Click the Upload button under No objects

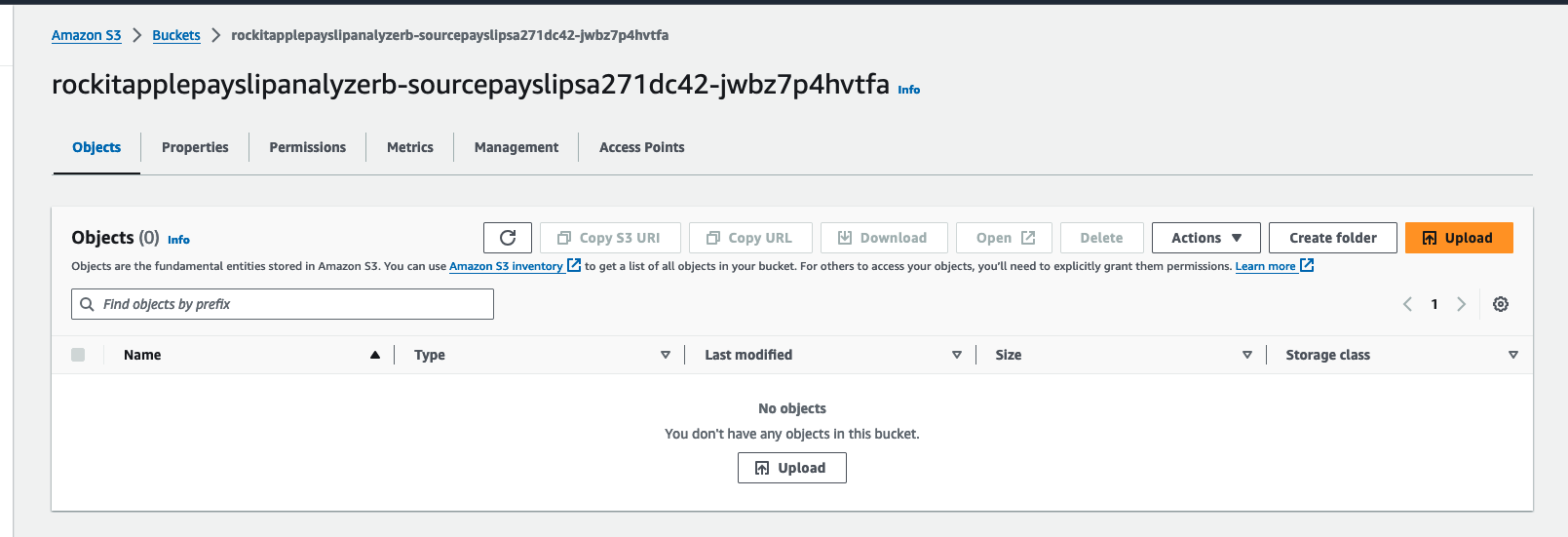pyautogui.click(x=792, y=468)
